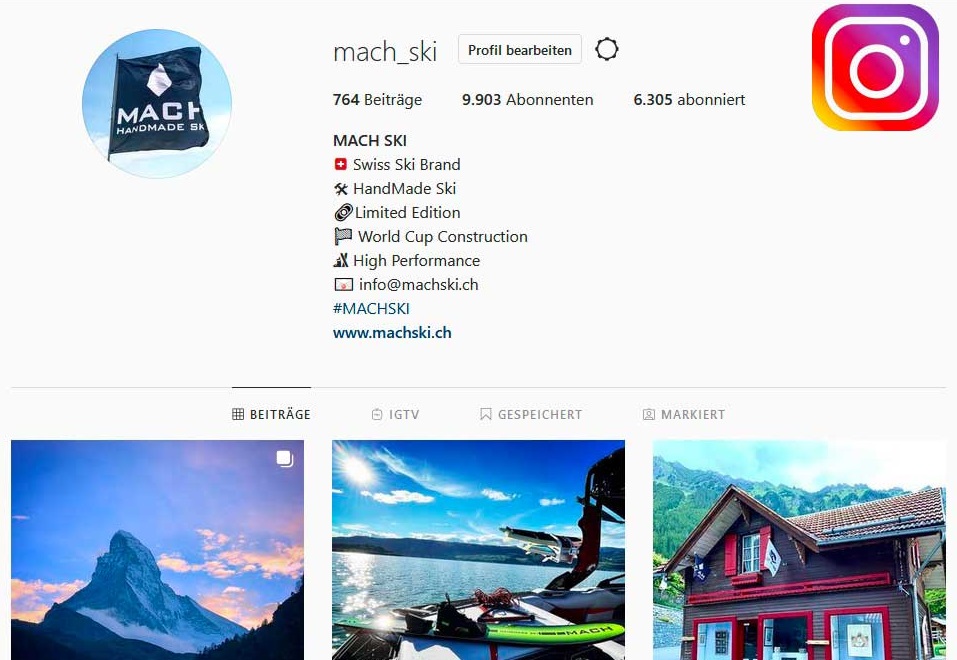Open the red-shuttered chalet post
This screenshot has height=660, width=957.
pyautogui.click(x=799, y=550)
